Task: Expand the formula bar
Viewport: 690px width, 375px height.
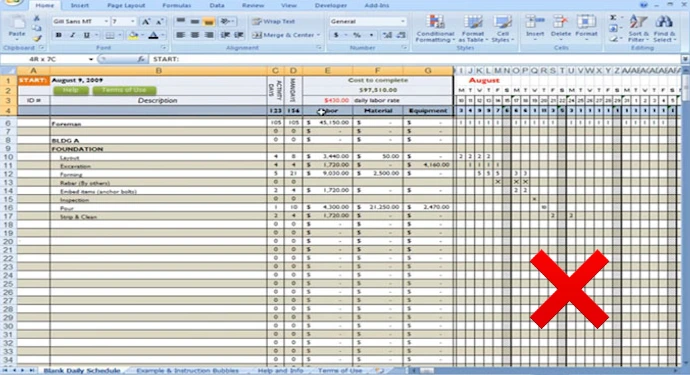Action: pos(685,59)
